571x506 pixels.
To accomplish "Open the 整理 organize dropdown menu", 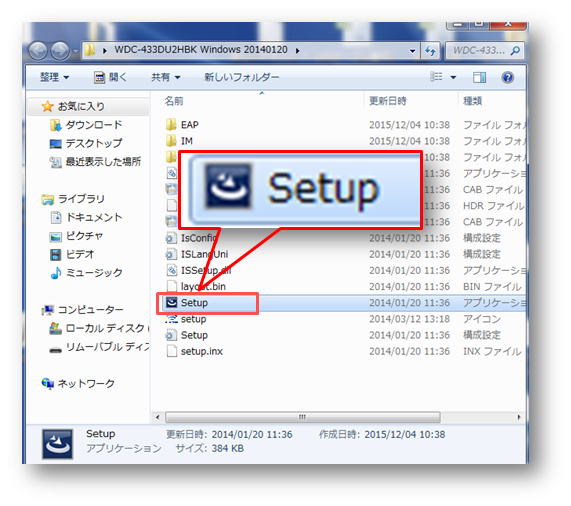I will (54, 77).
